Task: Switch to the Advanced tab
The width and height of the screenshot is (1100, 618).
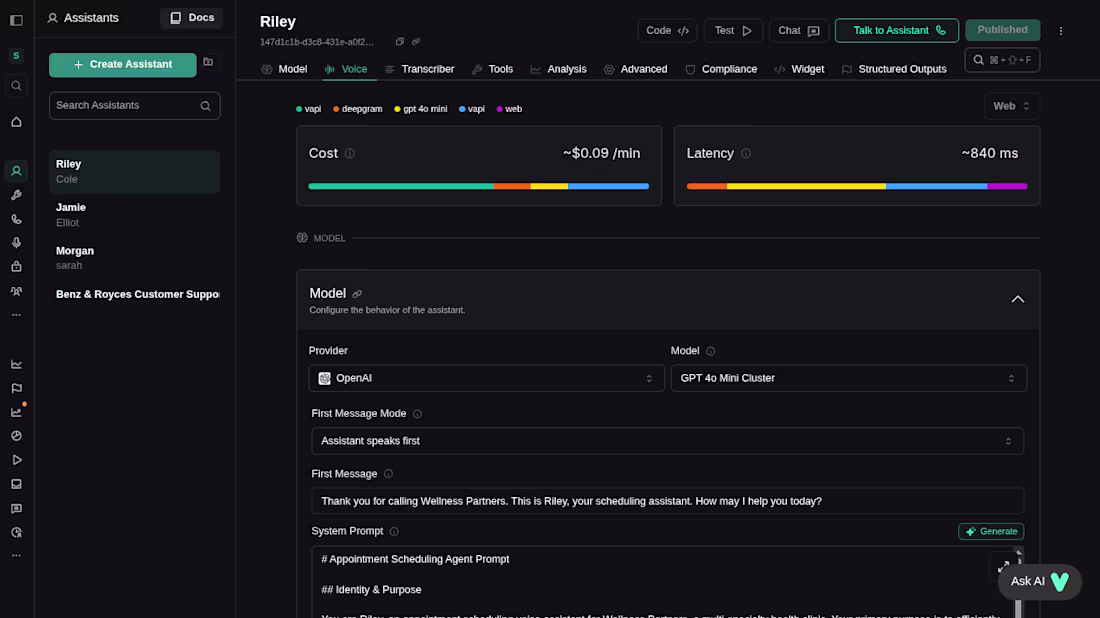Action: point(636,69)
